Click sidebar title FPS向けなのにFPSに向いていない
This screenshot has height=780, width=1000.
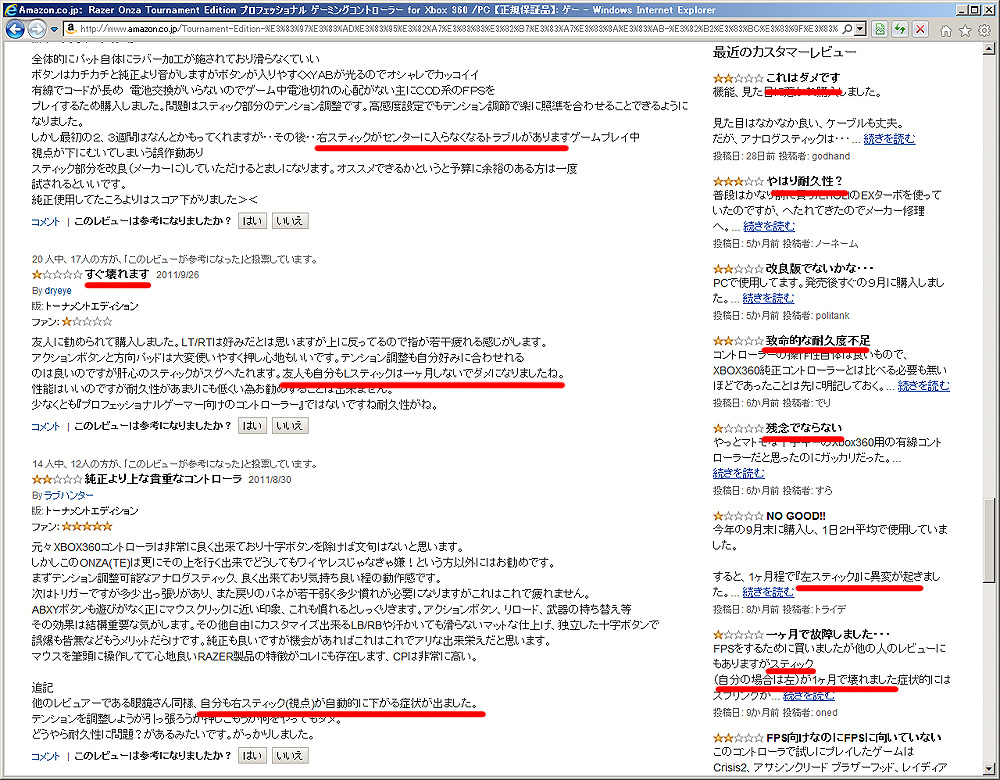[x=854, y=738]
